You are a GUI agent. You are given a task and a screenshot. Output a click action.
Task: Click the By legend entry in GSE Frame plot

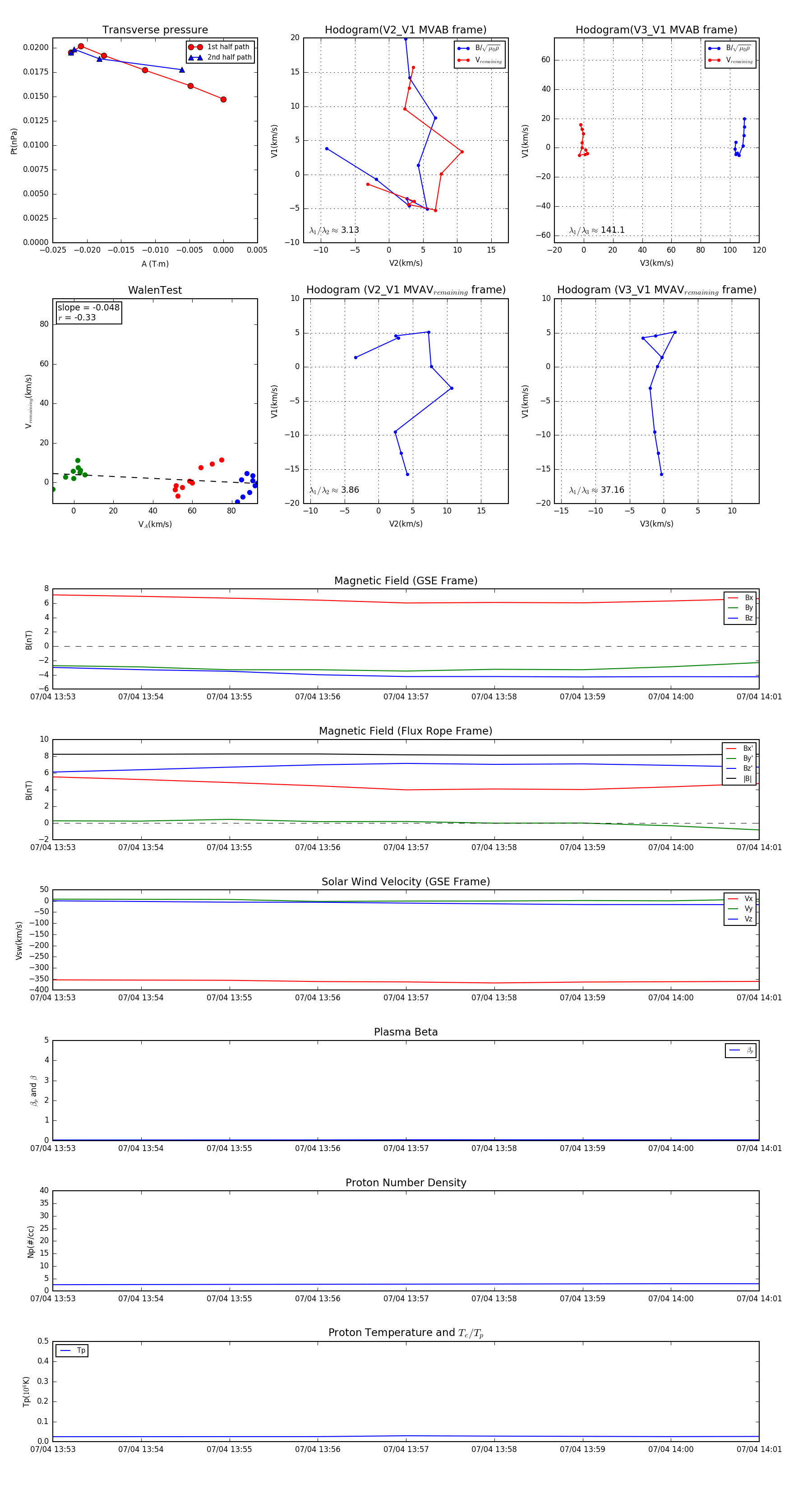pos(740,608)
